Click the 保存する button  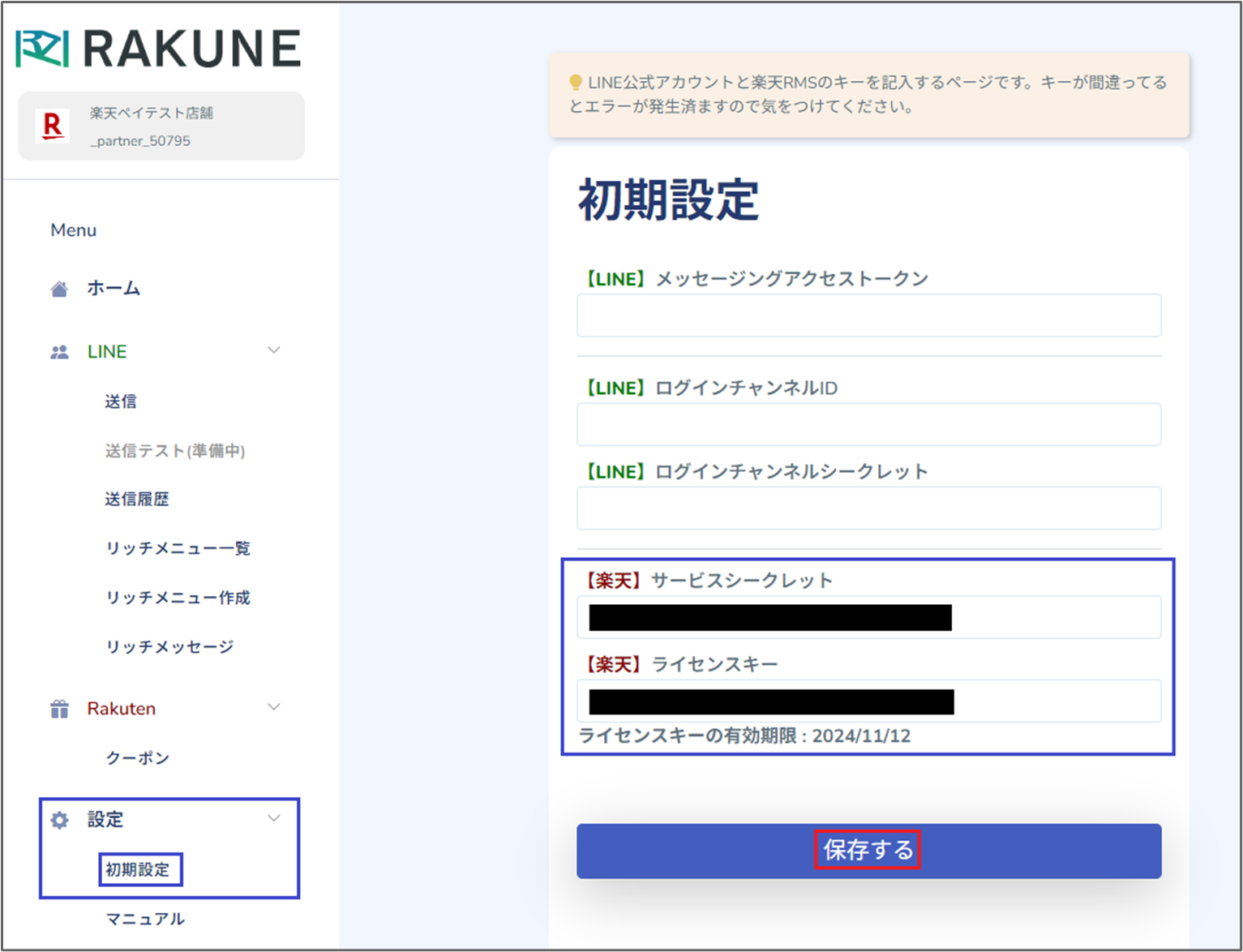pyautogui.click(x=868, y=851)
